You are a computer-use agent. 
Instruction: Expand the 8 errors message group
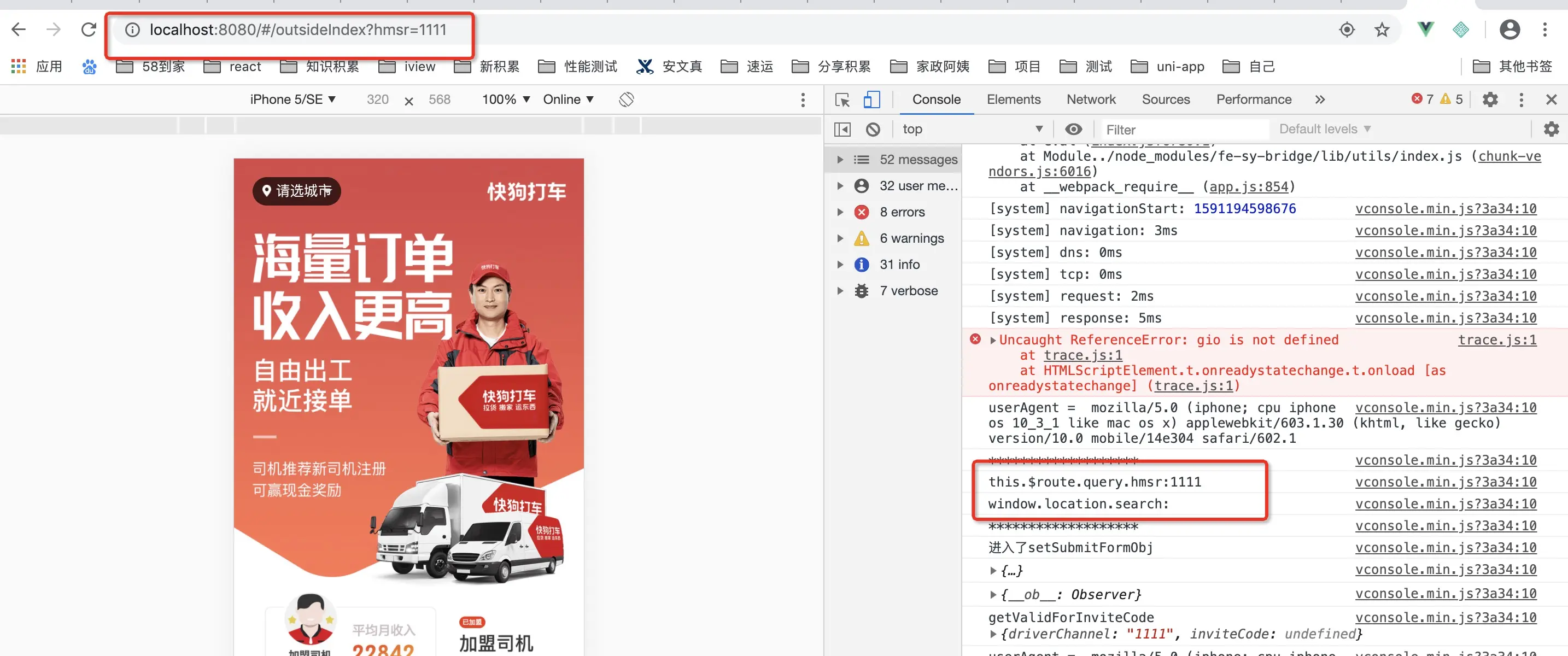[840, 212]
